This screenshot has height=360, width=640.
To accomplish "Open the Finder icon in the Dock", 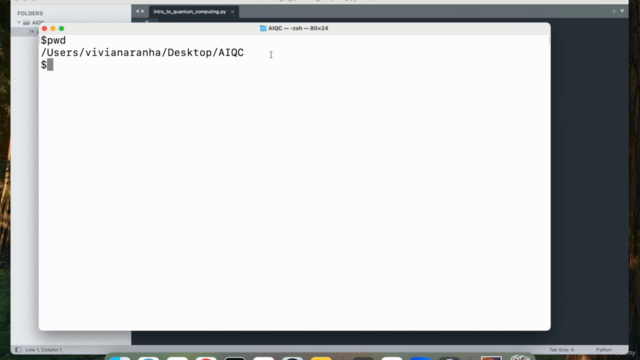I will (x=120, y=358).
